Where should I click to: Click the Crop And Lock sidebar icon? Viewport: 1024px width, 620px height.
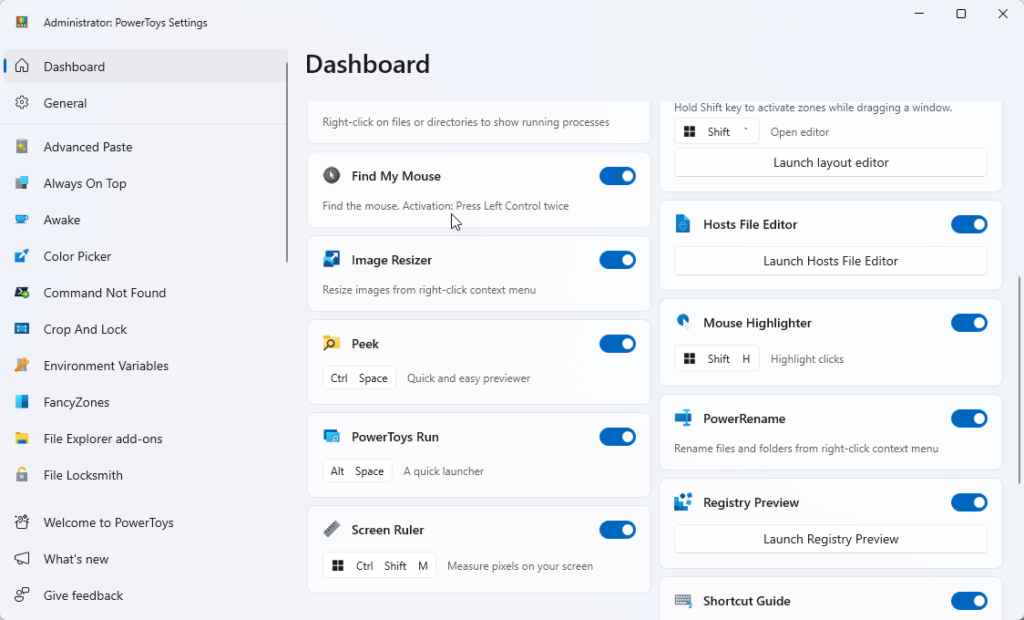click(22, 329)
